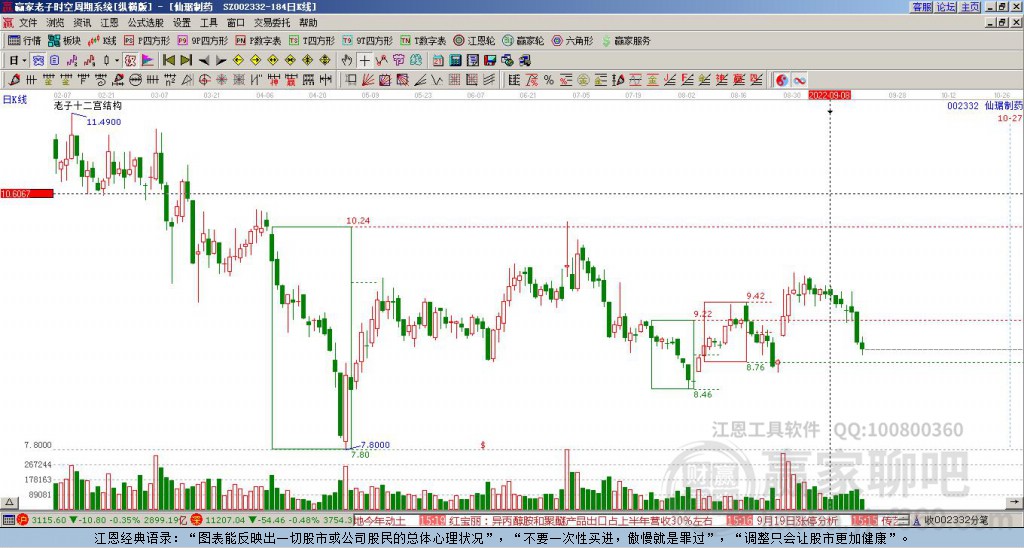The width and height of the screenshot is (1024, 548).
Task: Open the 论坛 forum link
Action: pyautogui.click(x=946, y=7)
